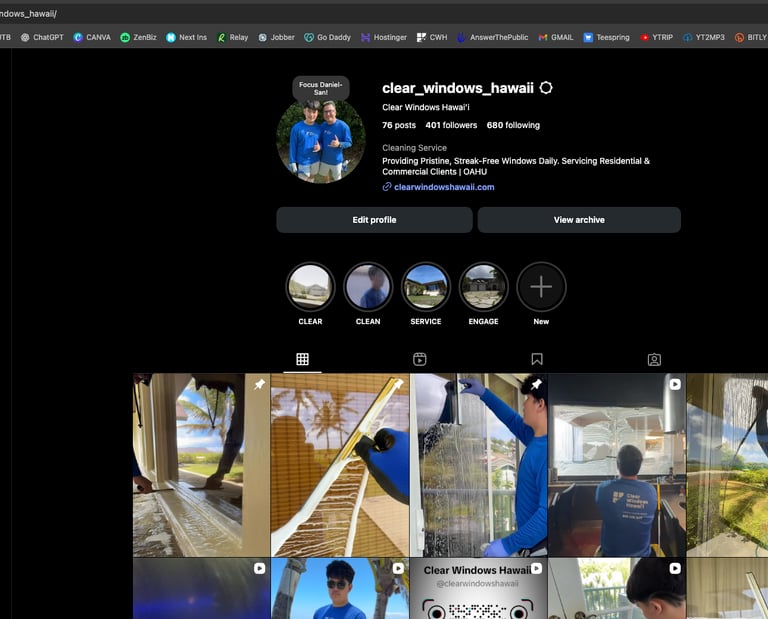Open the 680 following list
This screenshot has width=768, height=619.
pyautogui.click(x=513, y=125)
